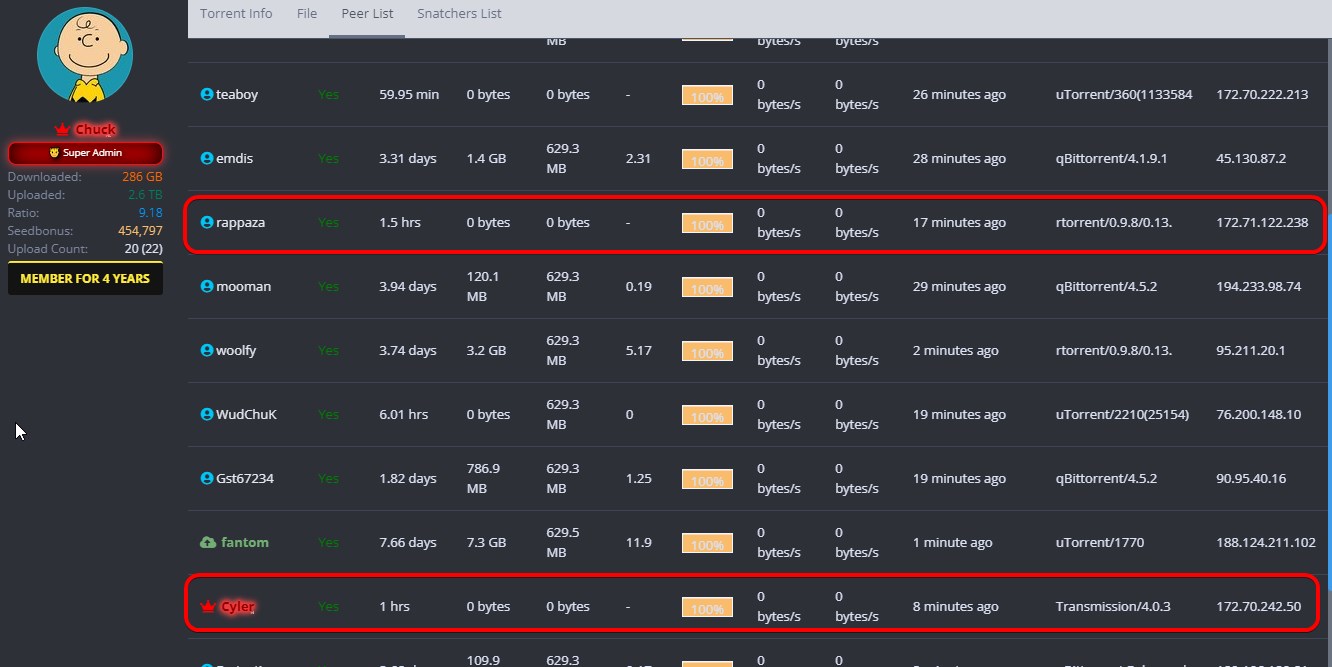
Task: Click the user icon next to woolfy
Action: click(x=207, y=350)
